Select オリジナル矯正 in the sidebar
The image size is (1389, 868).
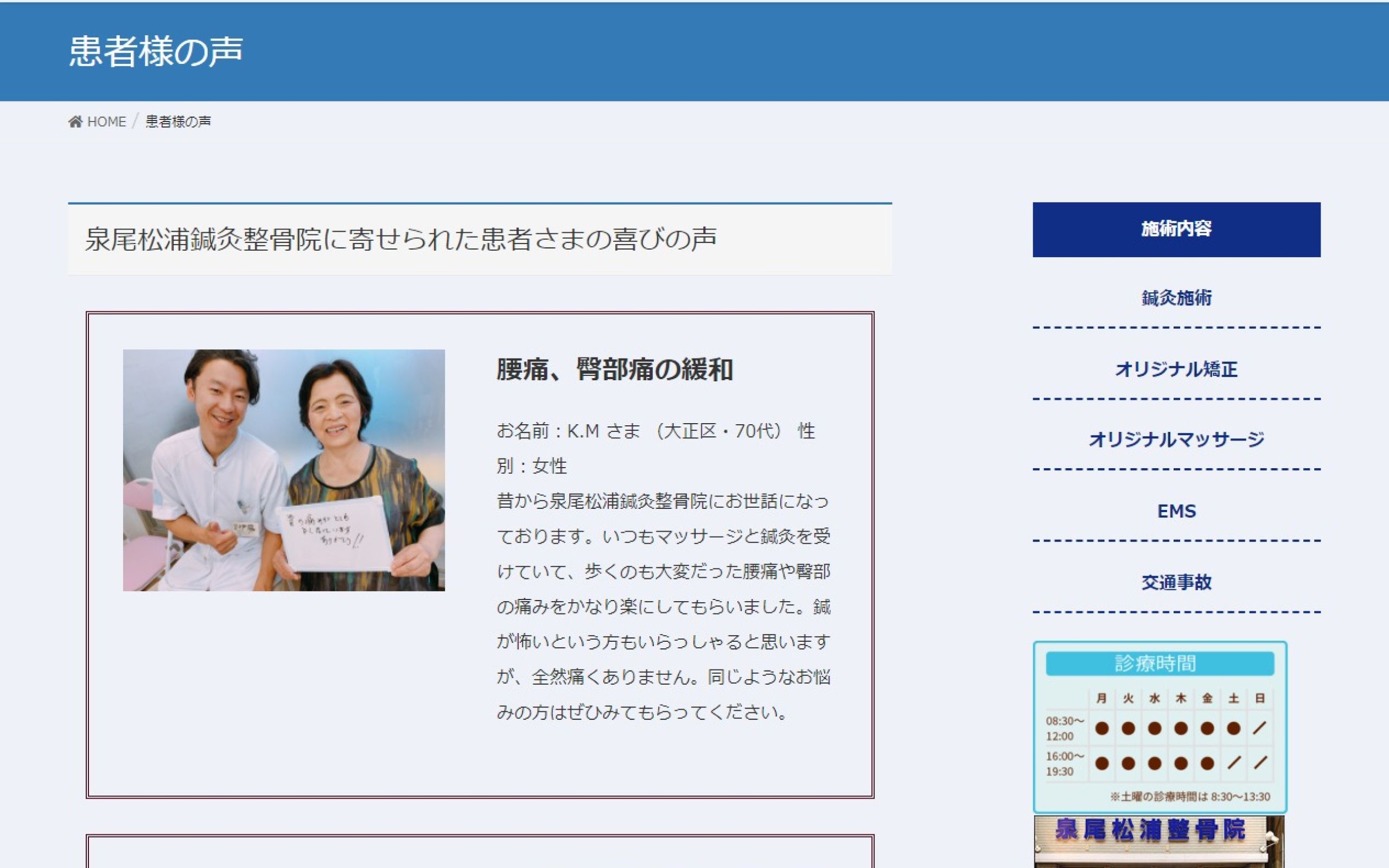(1176, 369)
